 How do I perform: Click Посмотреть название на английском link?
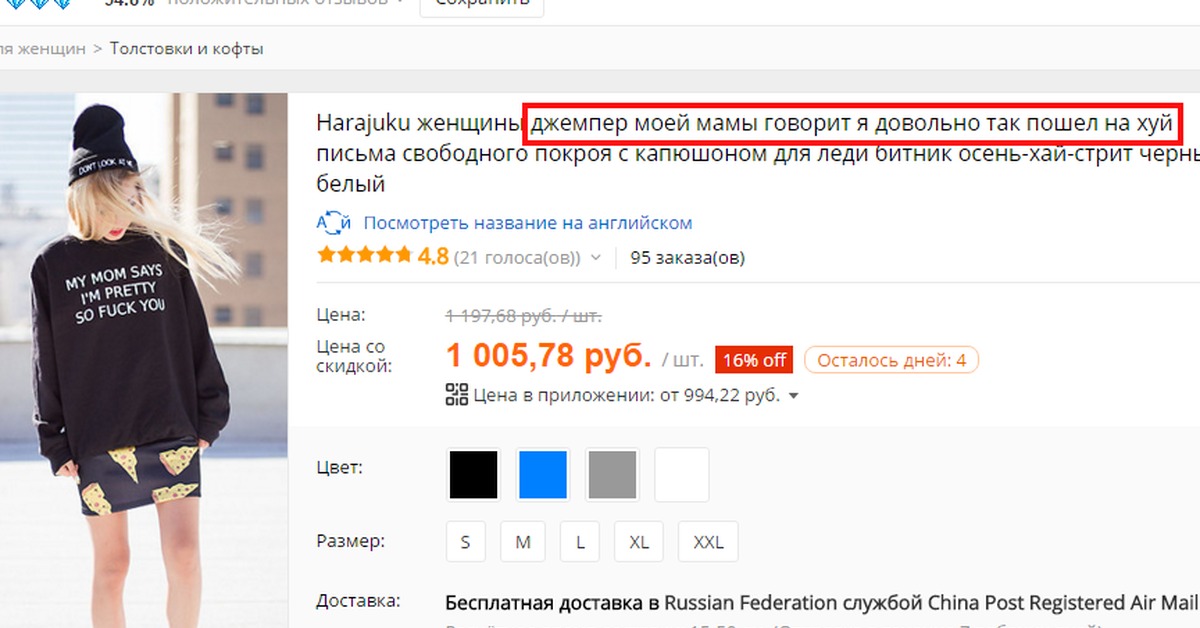coord(528,223)
